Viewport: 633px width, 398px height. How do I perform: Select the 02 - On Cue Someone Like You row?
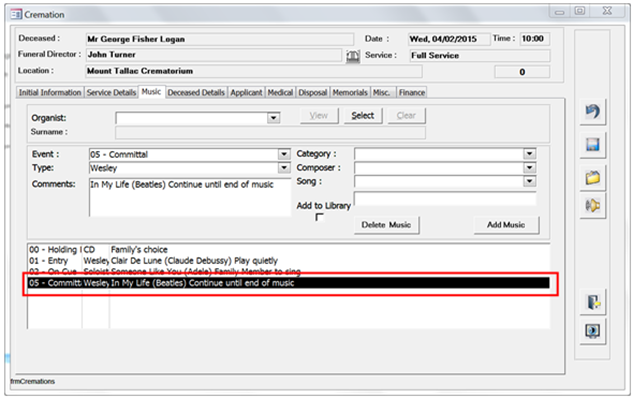288,271
